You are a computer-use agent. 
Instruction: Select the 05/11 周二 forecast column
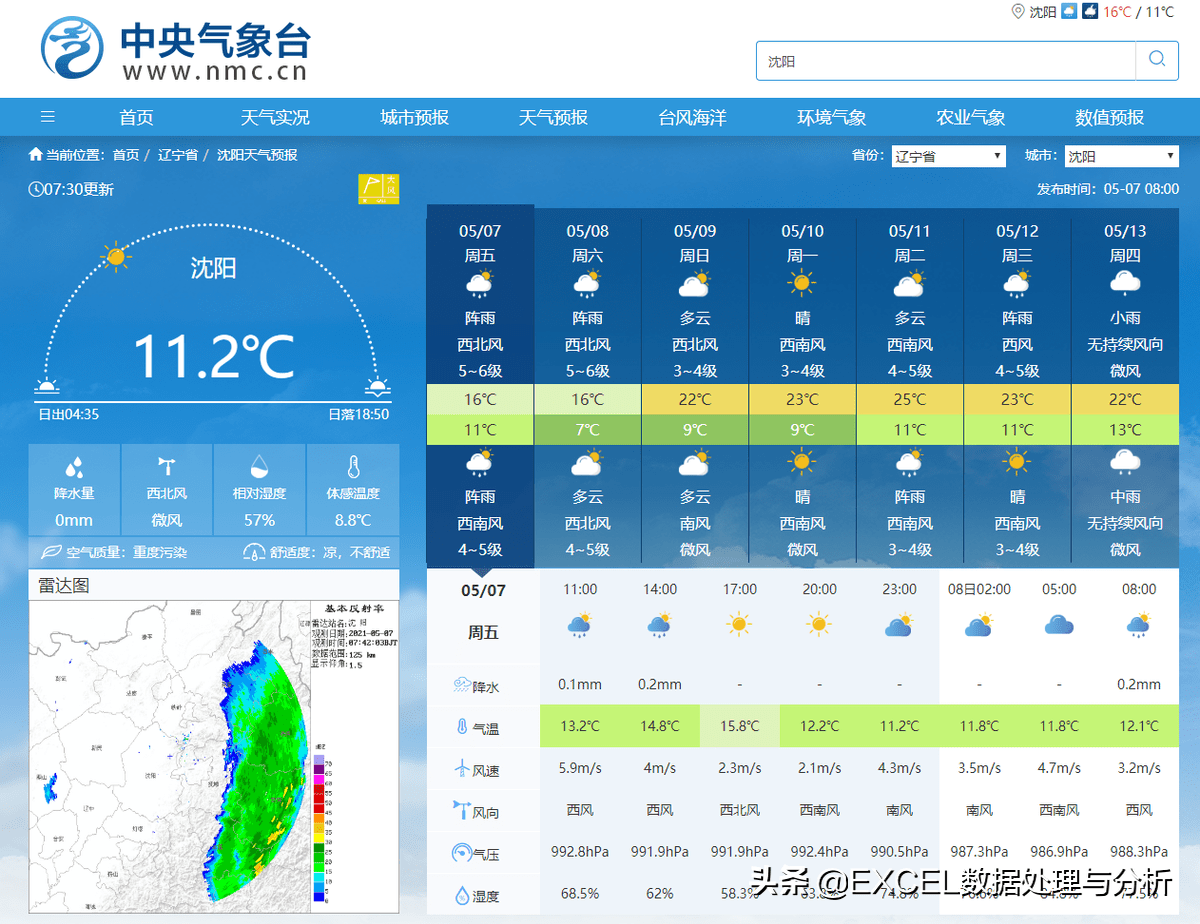910,386
